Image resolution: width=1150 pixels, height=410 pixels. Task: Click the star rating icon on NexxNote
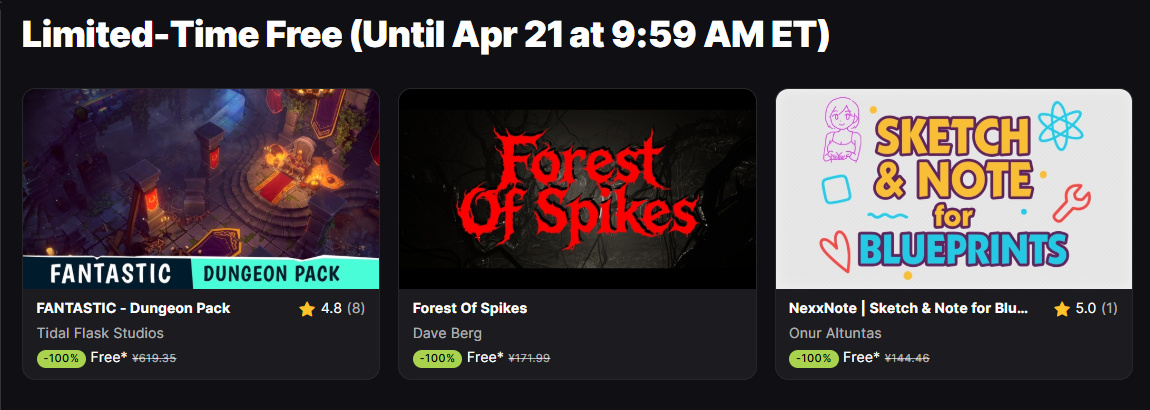1062,309
